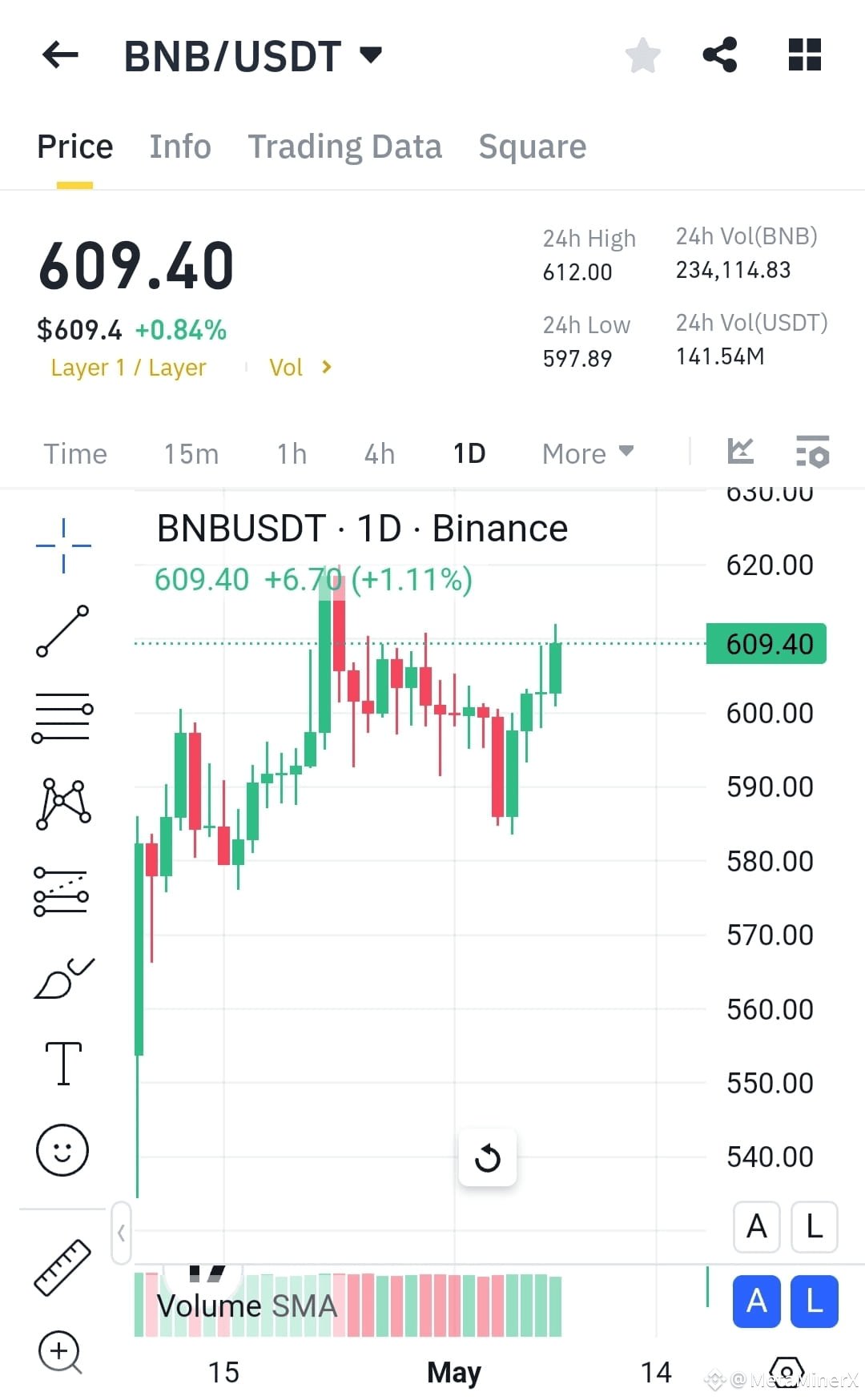Click the 24h Low value 597.89
The height and width of the screenshot is (1400, 865).
click(x=577, y=358)
